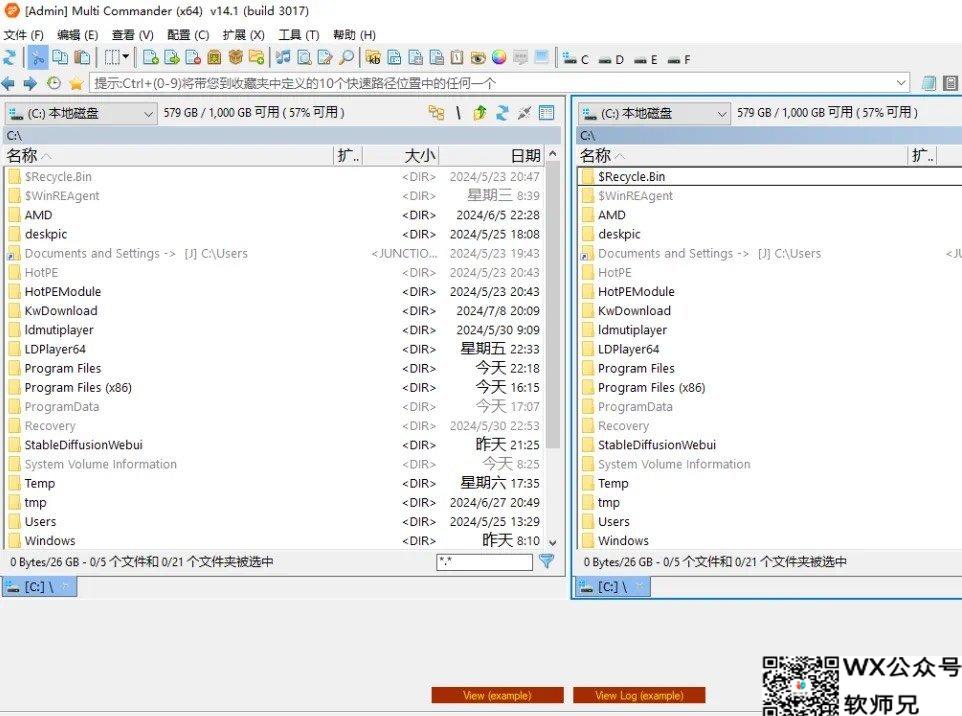Click left panel scrollbar up arrow
Screen dimensions: 962x716
pos(553,153)
